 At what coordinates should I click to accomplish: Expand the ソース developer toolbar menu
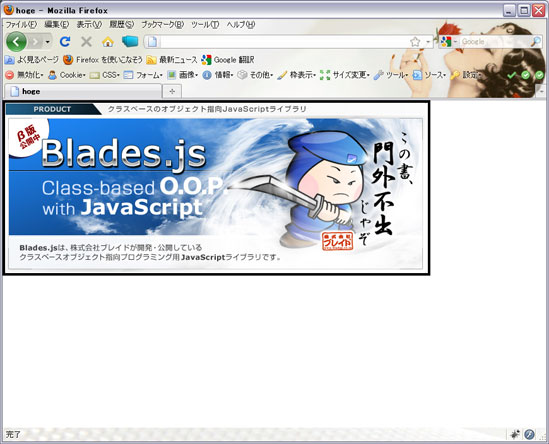pyautogui.click(x=429, y=75)
